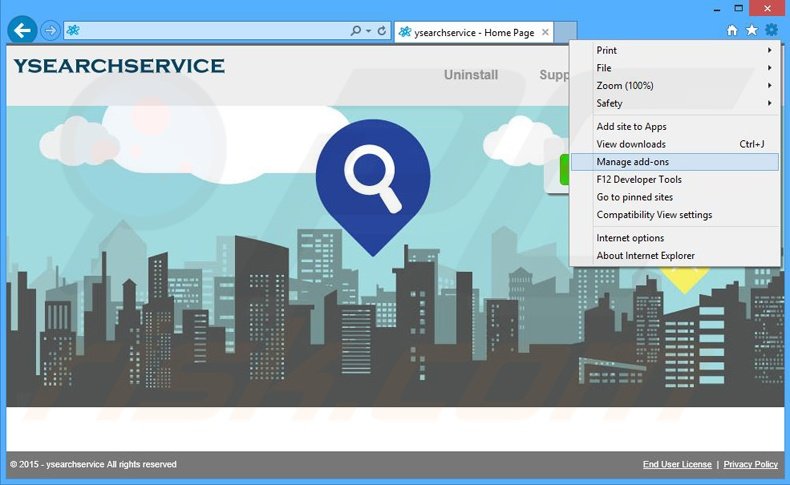This screenshot has height=485, width=790.
Task: Click the Uninstall link on page
Action: 471,75
